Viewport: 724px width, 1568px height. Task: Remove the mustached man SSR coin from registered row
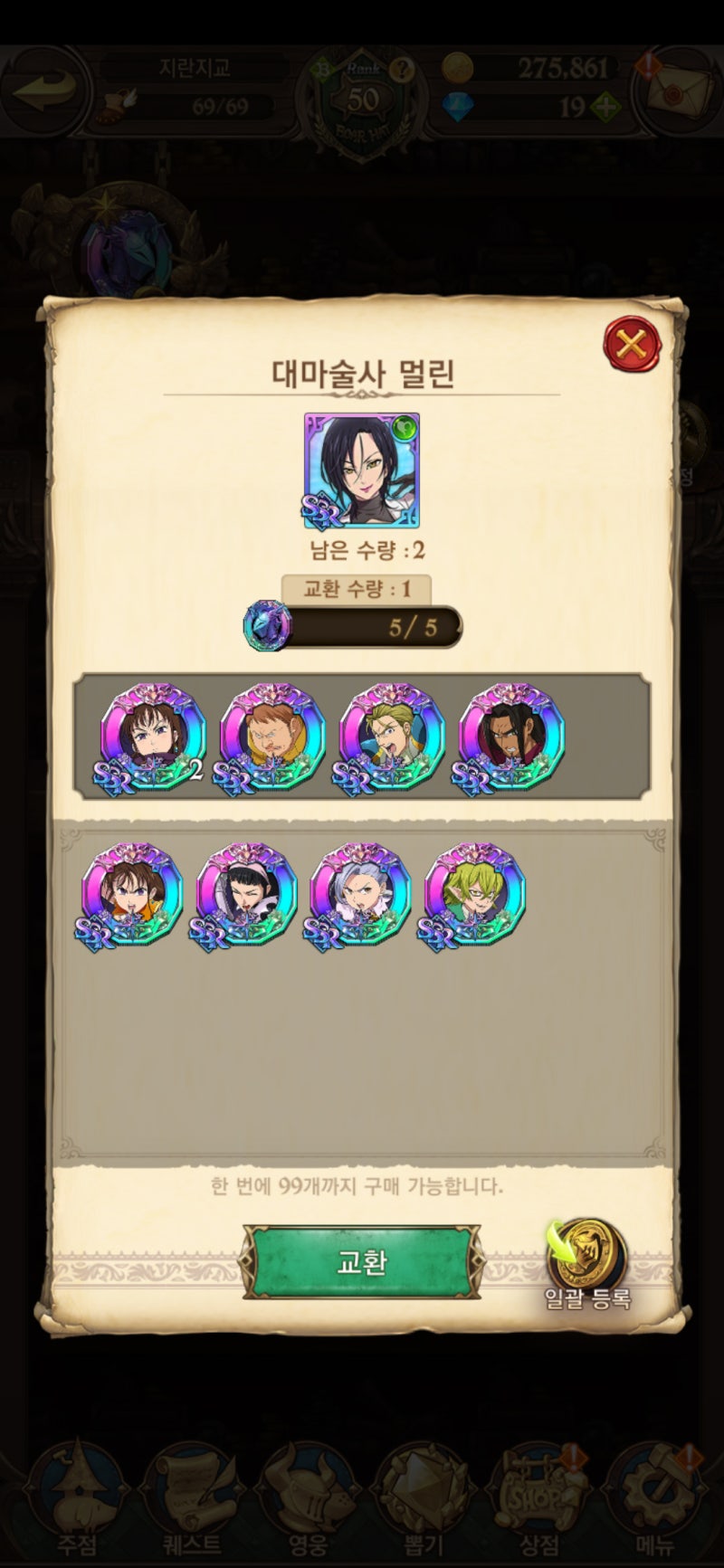[271, 736]
